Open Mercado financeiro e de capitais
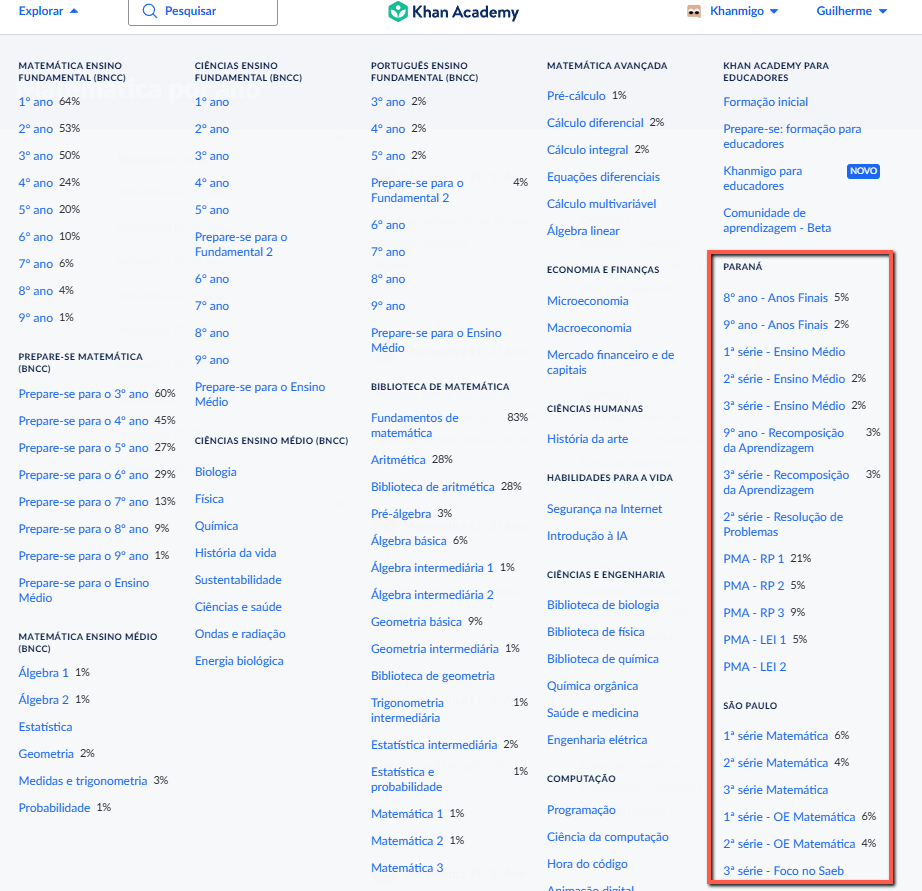This screenshot has height=891, width=922. pos(610,363)
